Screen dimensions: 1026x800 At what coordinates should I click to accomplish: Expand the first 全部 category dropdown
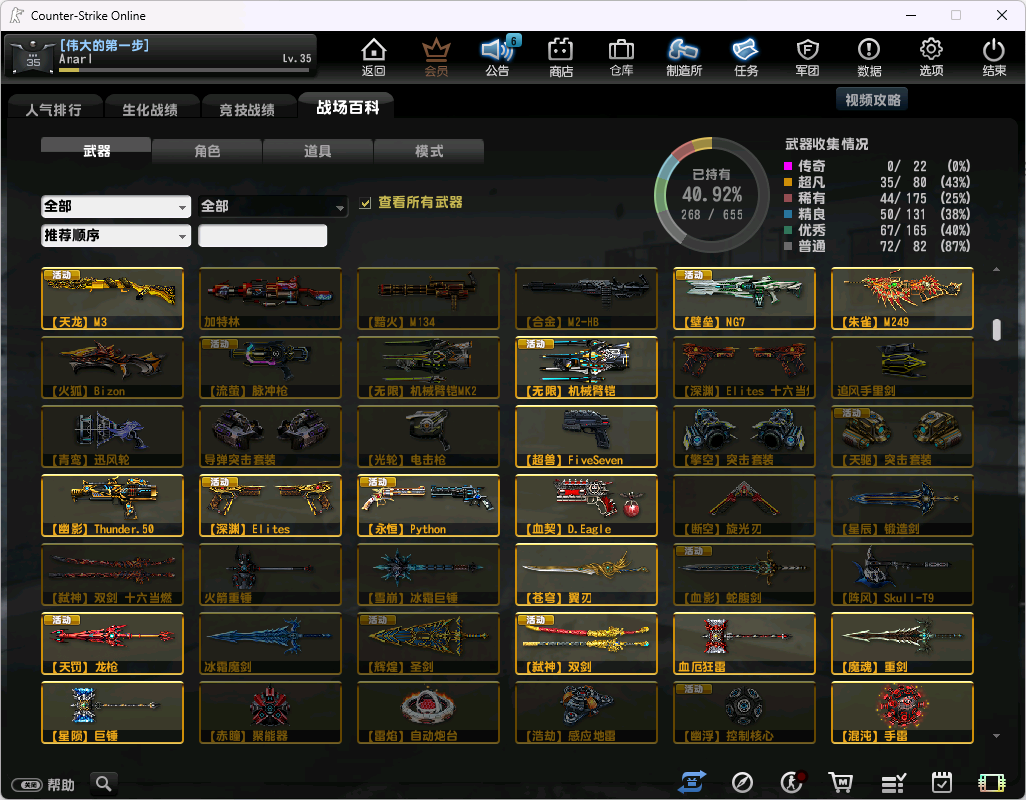[x=116, y=207]
